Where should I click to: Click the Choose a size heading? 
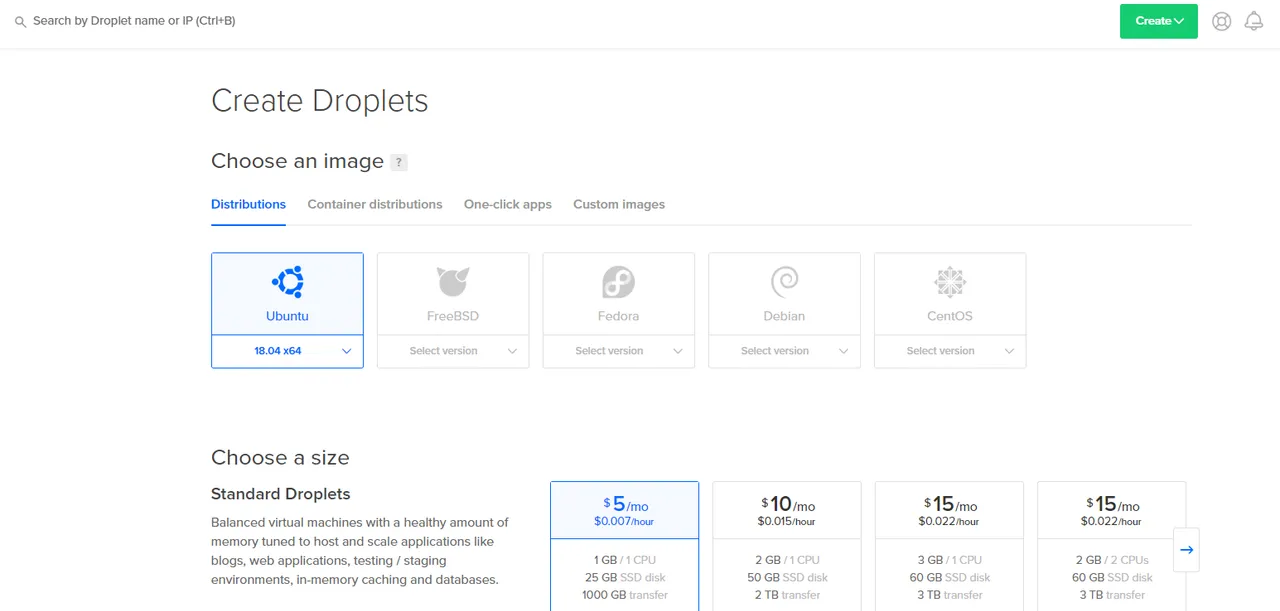tap(280, 458)
